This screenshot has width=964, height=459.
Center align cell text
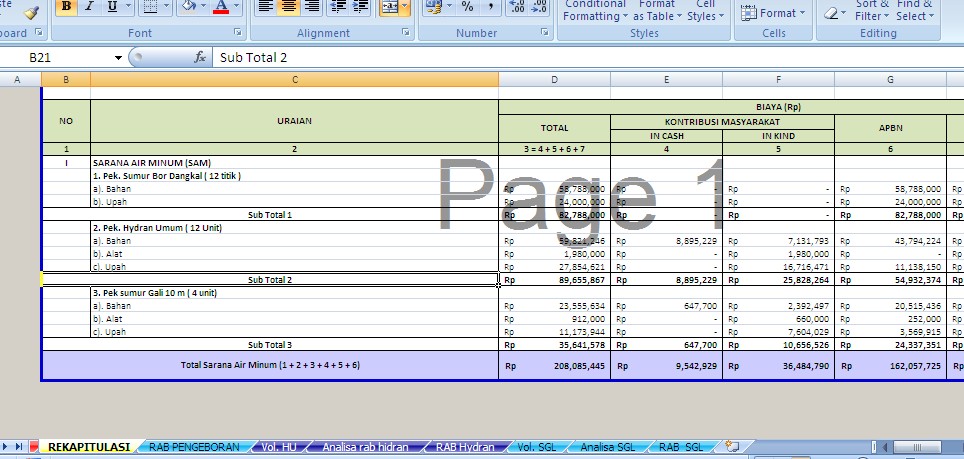288,7
